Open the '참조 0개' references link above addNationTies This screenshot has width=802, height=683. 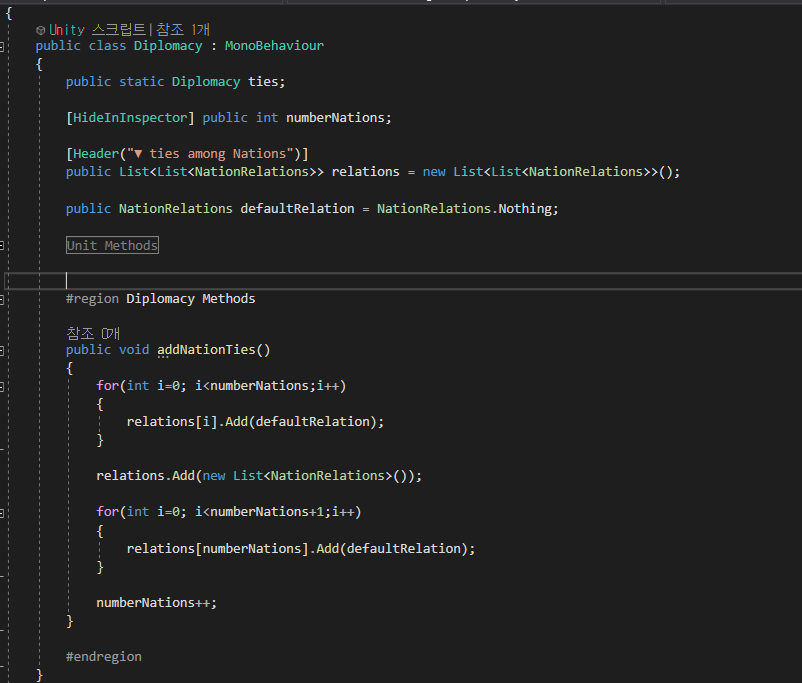pyautogui.click(x=93, y=334)
